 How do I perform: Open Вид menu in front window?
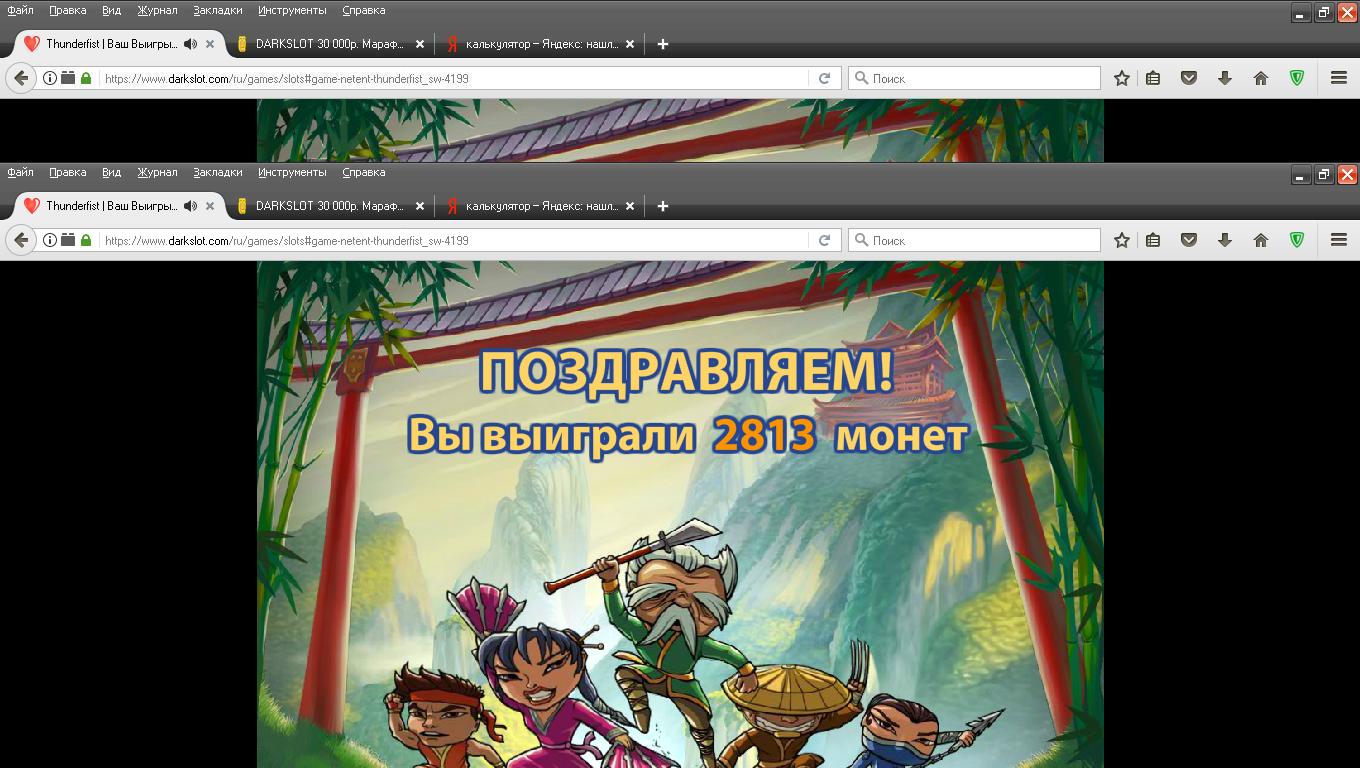click(111, 172)
